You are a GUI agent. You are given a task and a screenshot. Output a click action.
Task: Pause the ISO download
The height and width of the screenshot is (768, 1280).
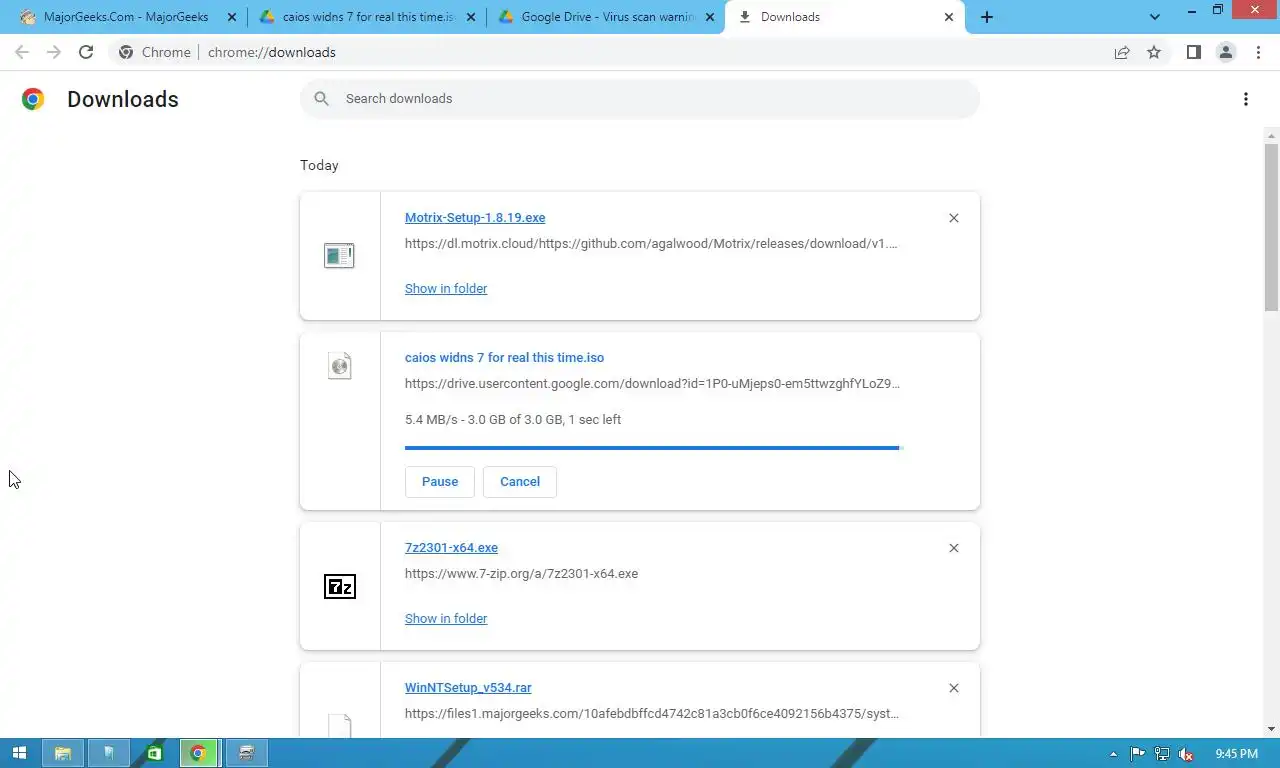point(440,482)
